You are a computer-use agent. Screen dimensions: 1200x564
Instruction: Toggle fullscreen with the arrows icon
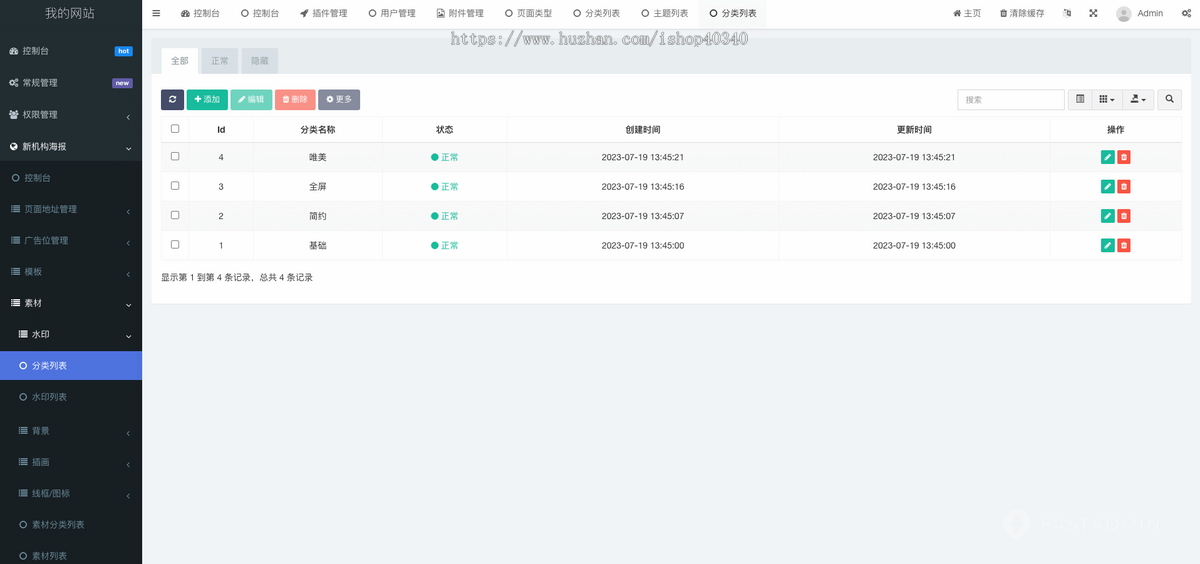point(1093,13)
